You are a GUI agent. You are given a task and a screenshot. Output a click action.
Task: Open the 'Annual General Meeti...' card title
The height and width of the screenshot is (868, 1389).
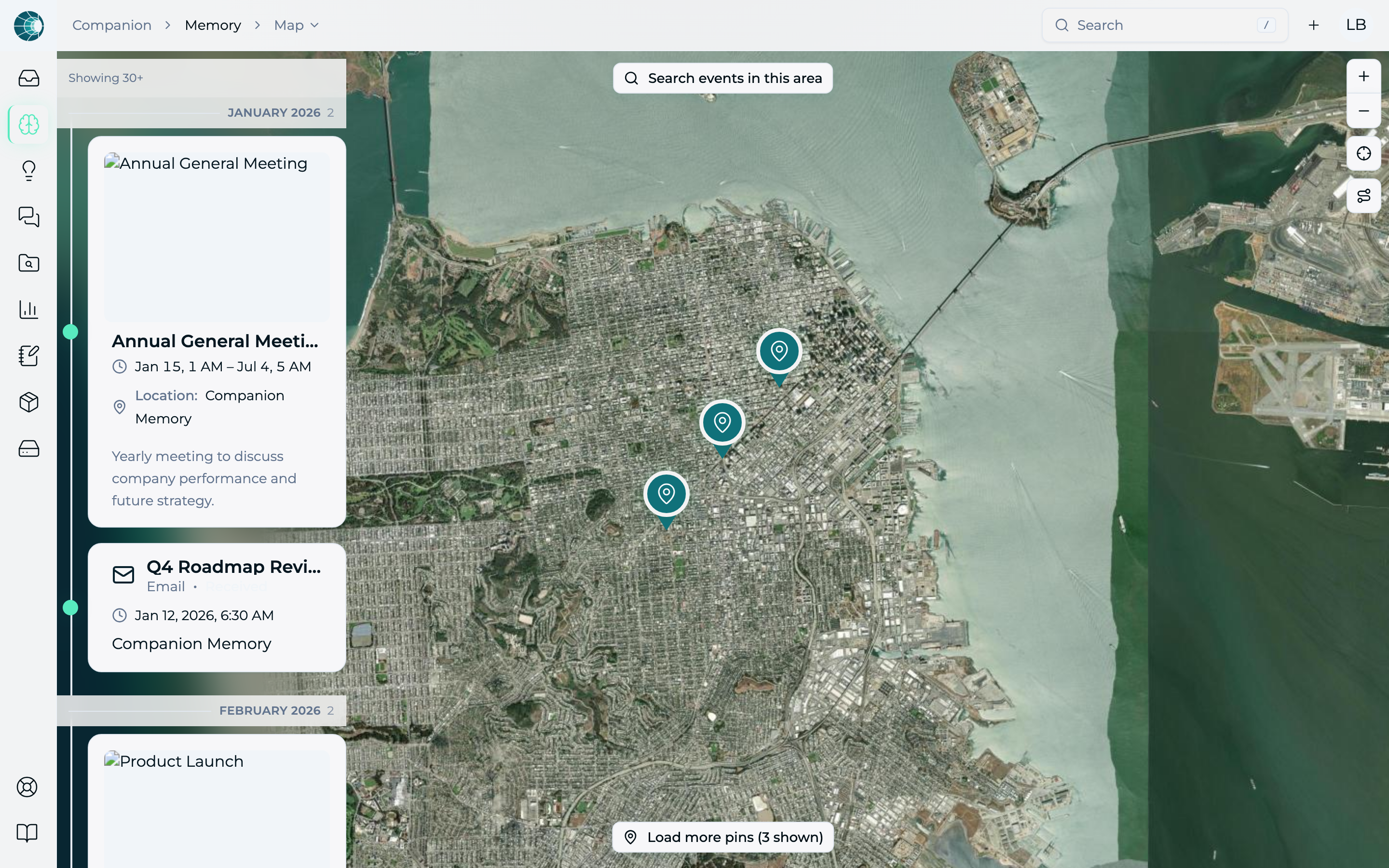click(215, 341)
